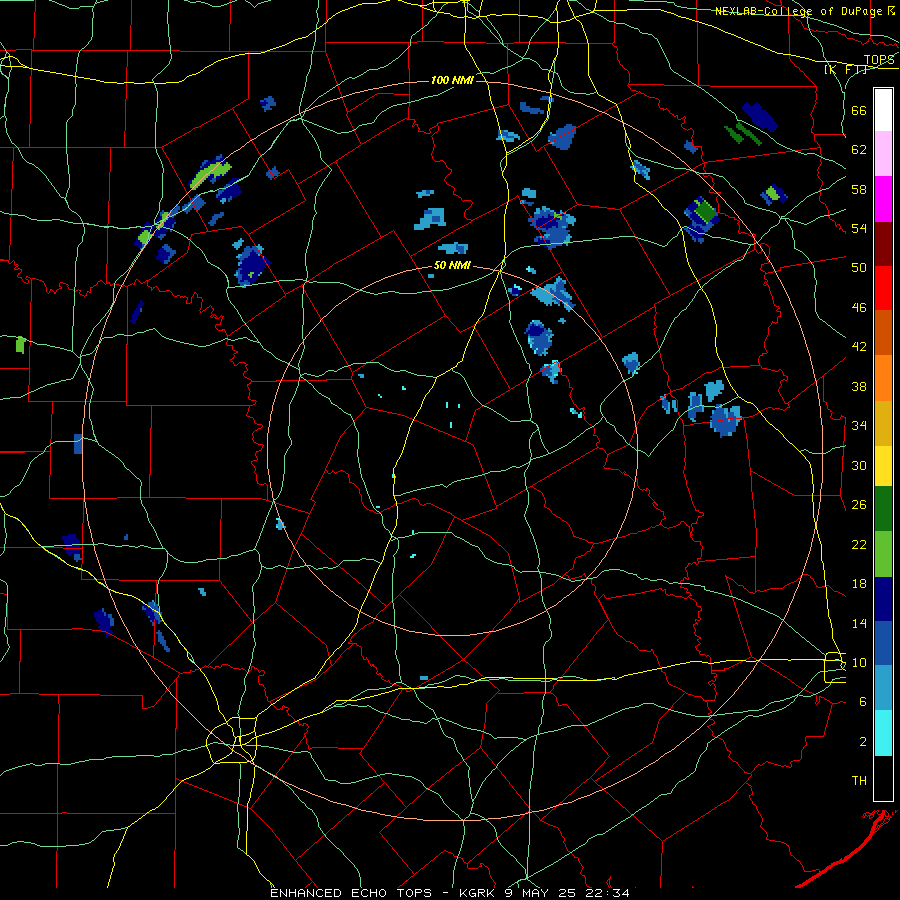This screenshot has width=900, height=900.
Task: Select the dark maroon legend swatch
Action: (x=883, y=243)
